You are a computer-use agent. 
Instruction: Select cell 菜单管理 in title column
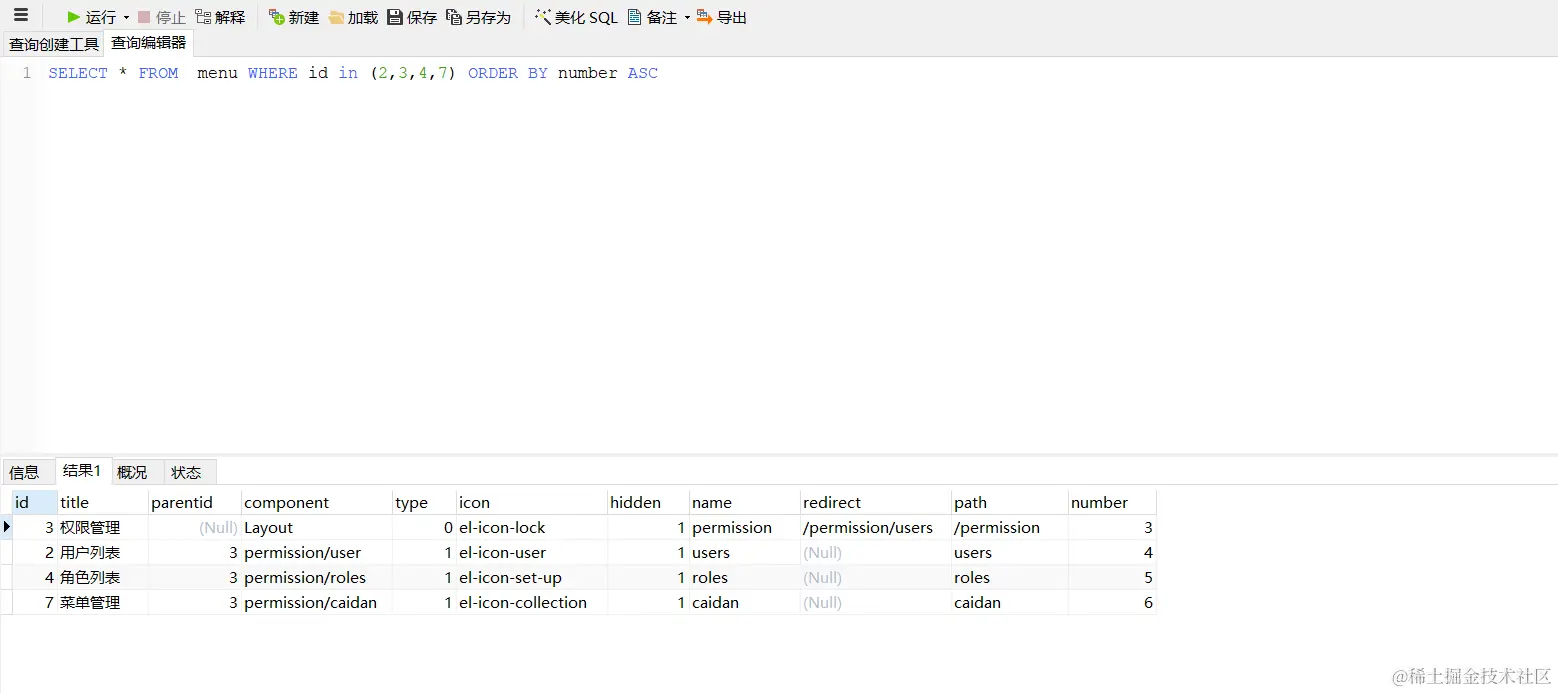103,602
